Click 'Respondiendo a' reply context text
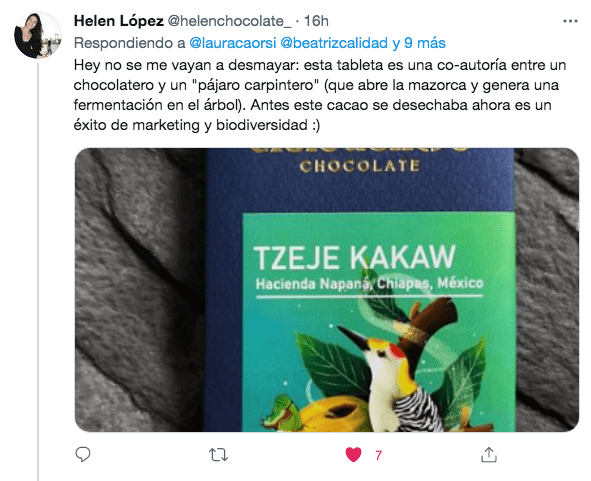Screen dimensions: 591x481 (x=130, y=43)
